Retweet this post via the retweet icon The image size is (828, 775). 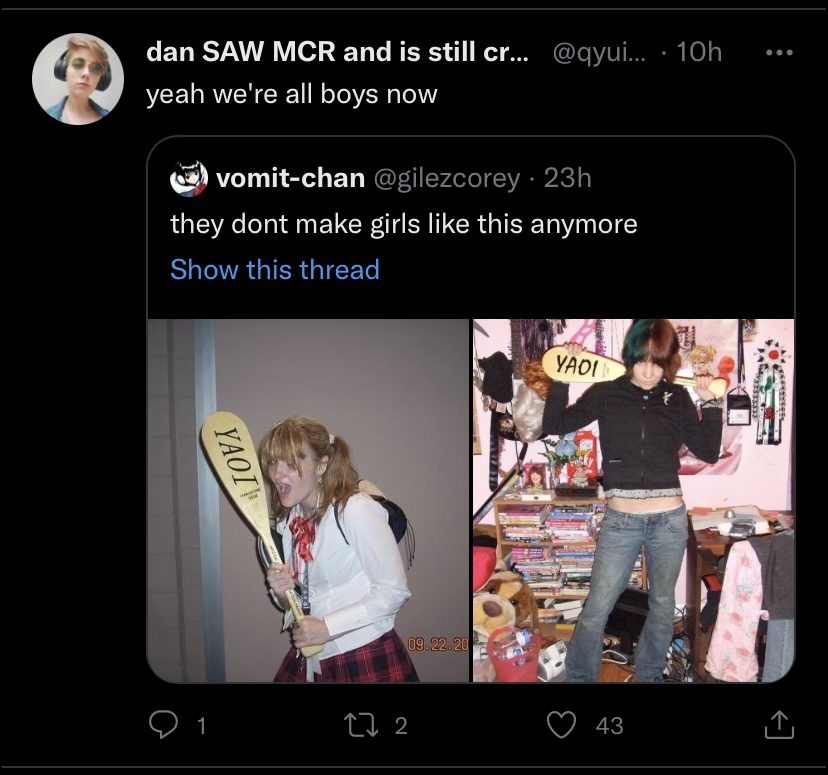[x=361, y=725]
